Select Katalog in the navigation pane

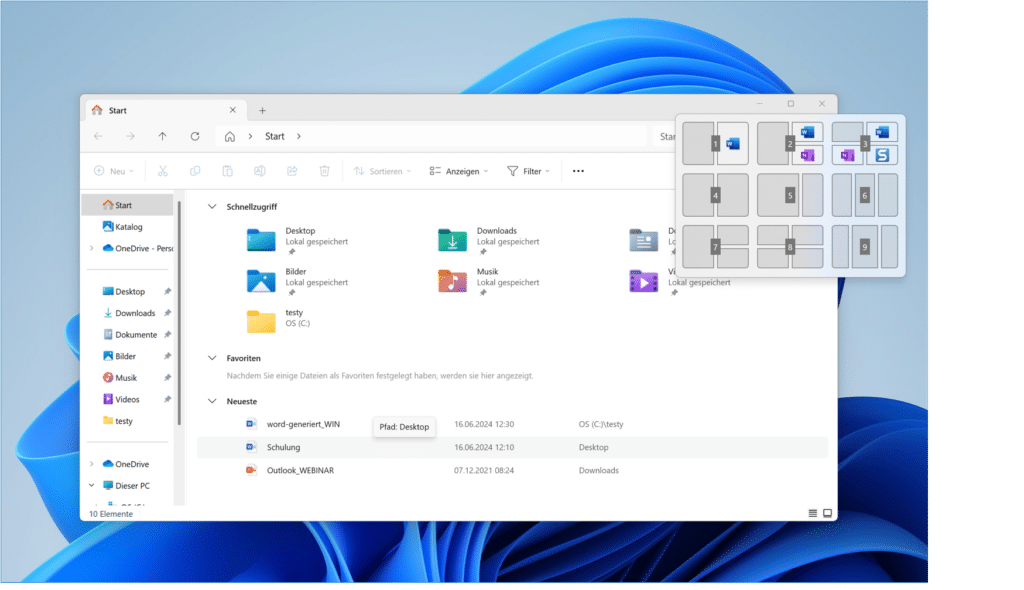tap(128, 227)
